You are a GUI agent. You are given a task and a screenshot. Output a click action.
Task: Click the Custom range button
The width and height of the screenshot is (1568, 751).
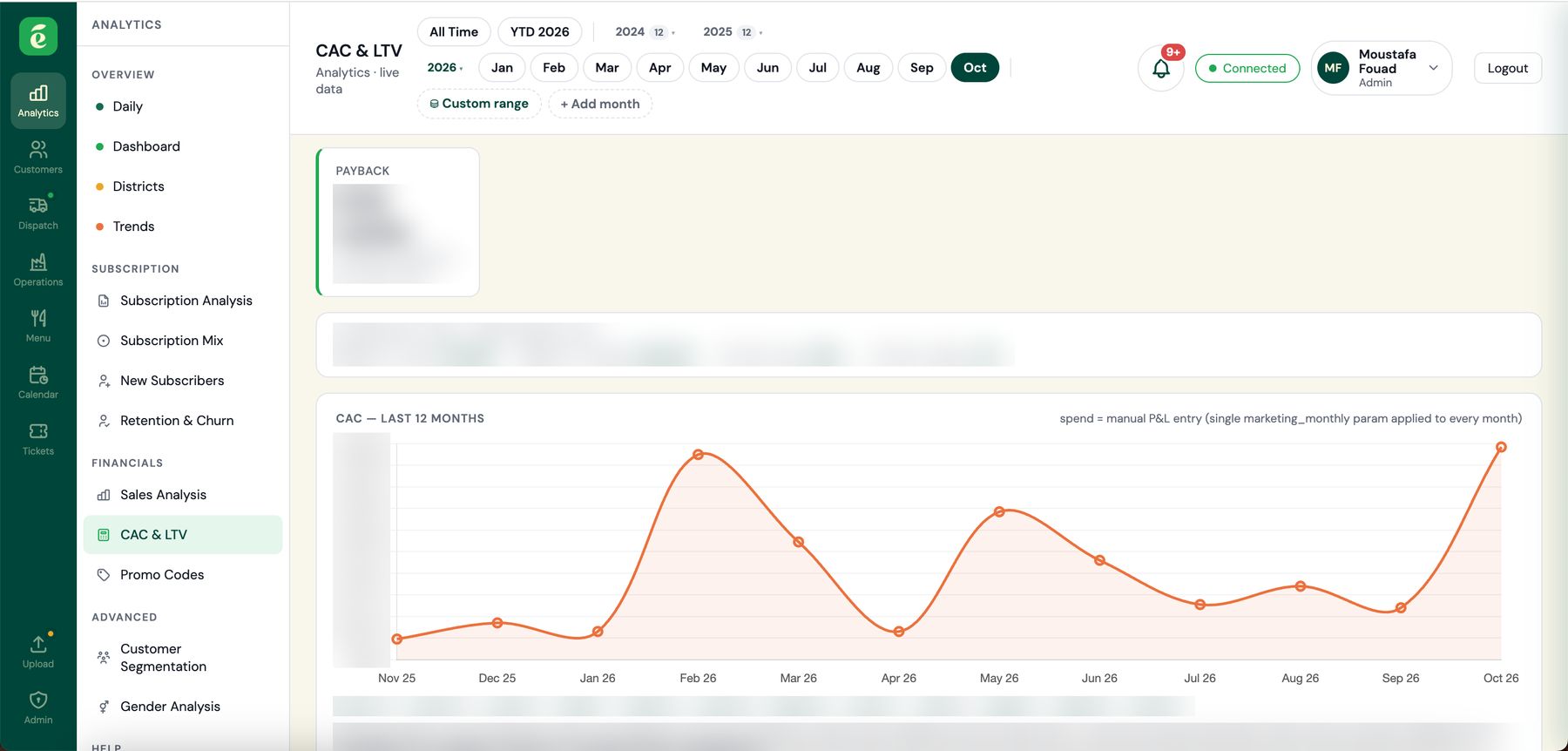pyautogui.click(x=479, y=104)
